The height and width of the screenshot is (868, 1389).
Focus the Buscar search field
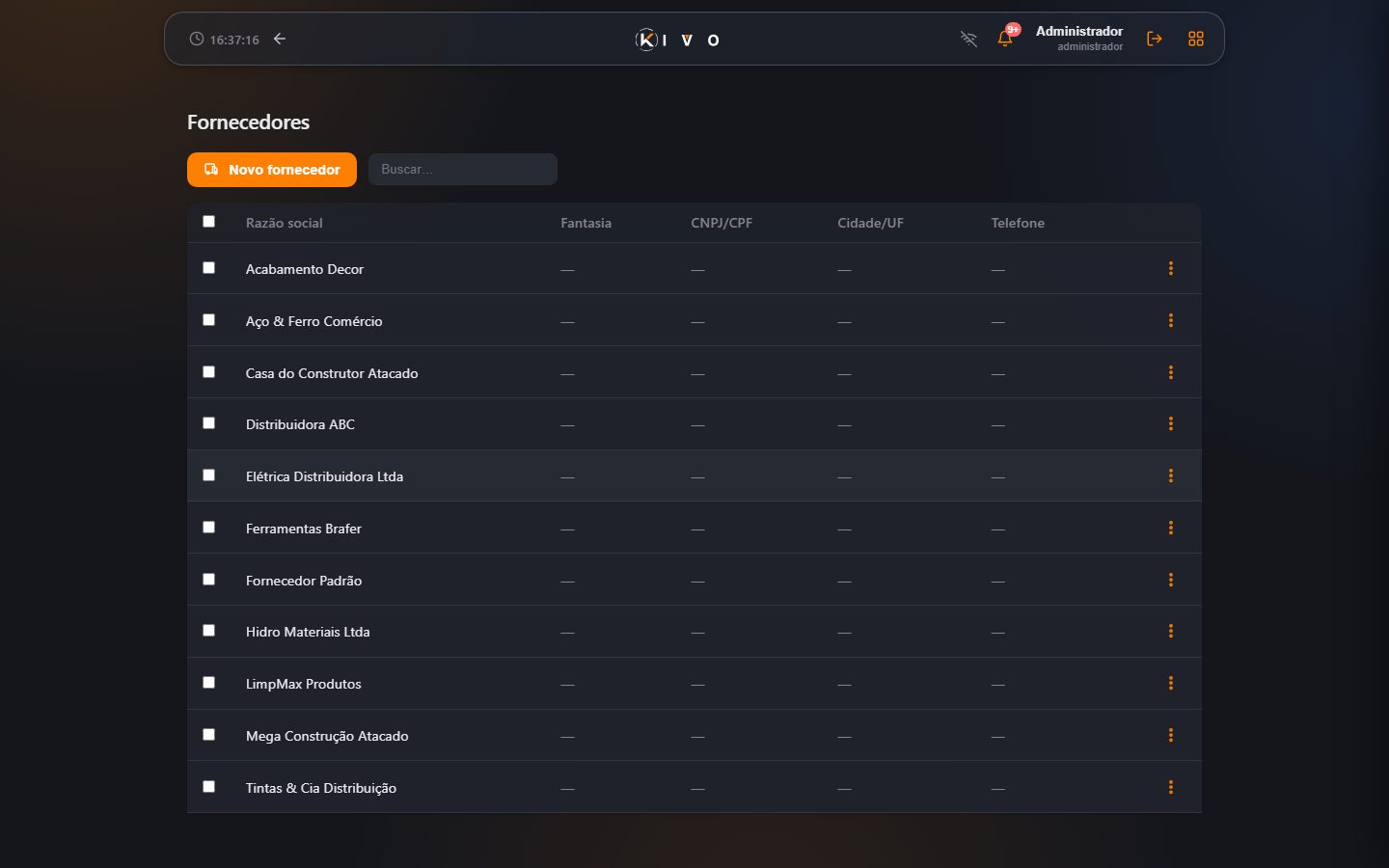point(463,170)
